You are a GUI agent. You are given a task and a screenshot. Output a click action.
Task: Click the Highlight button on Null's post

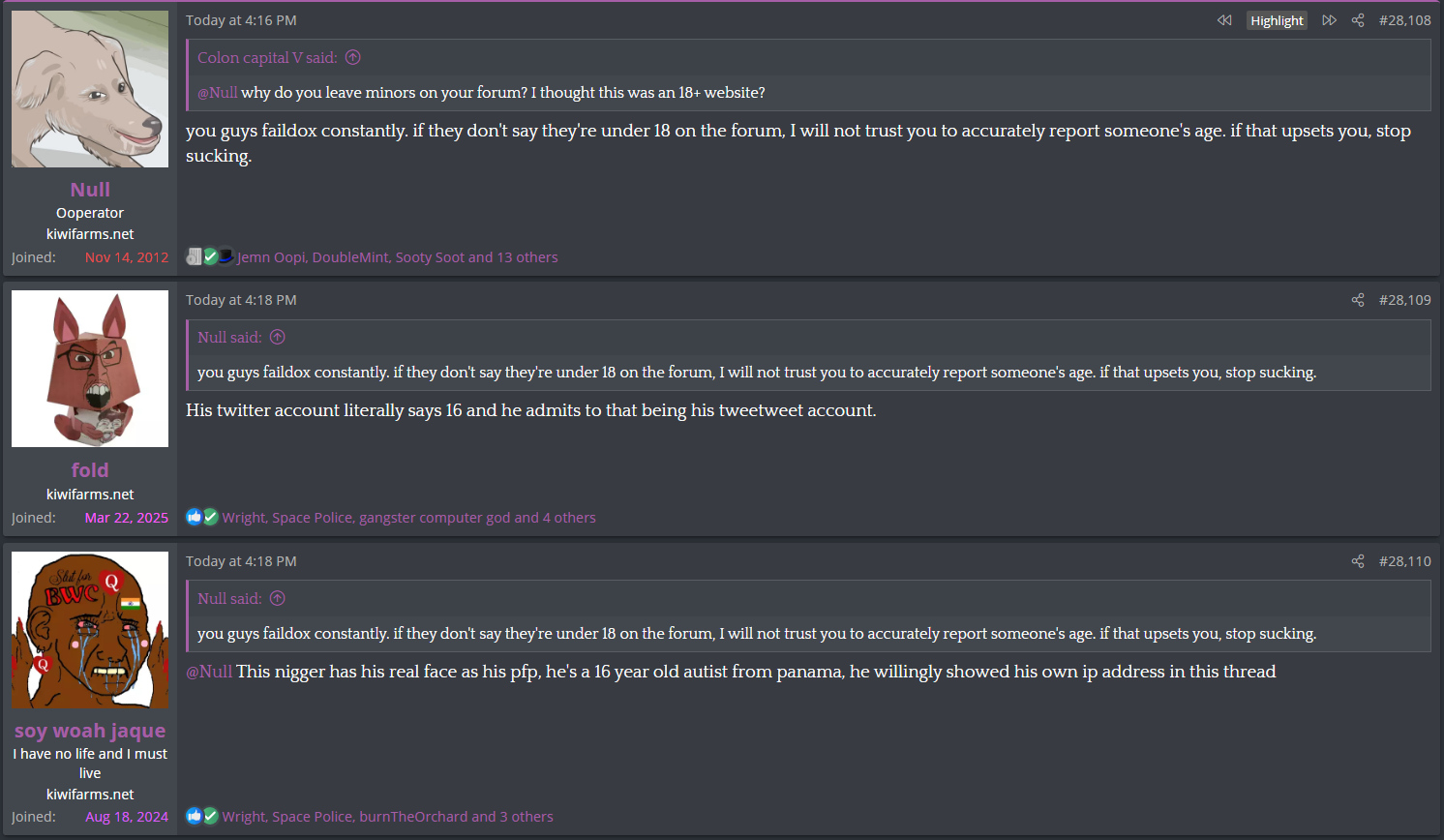tap(1277, 20)
